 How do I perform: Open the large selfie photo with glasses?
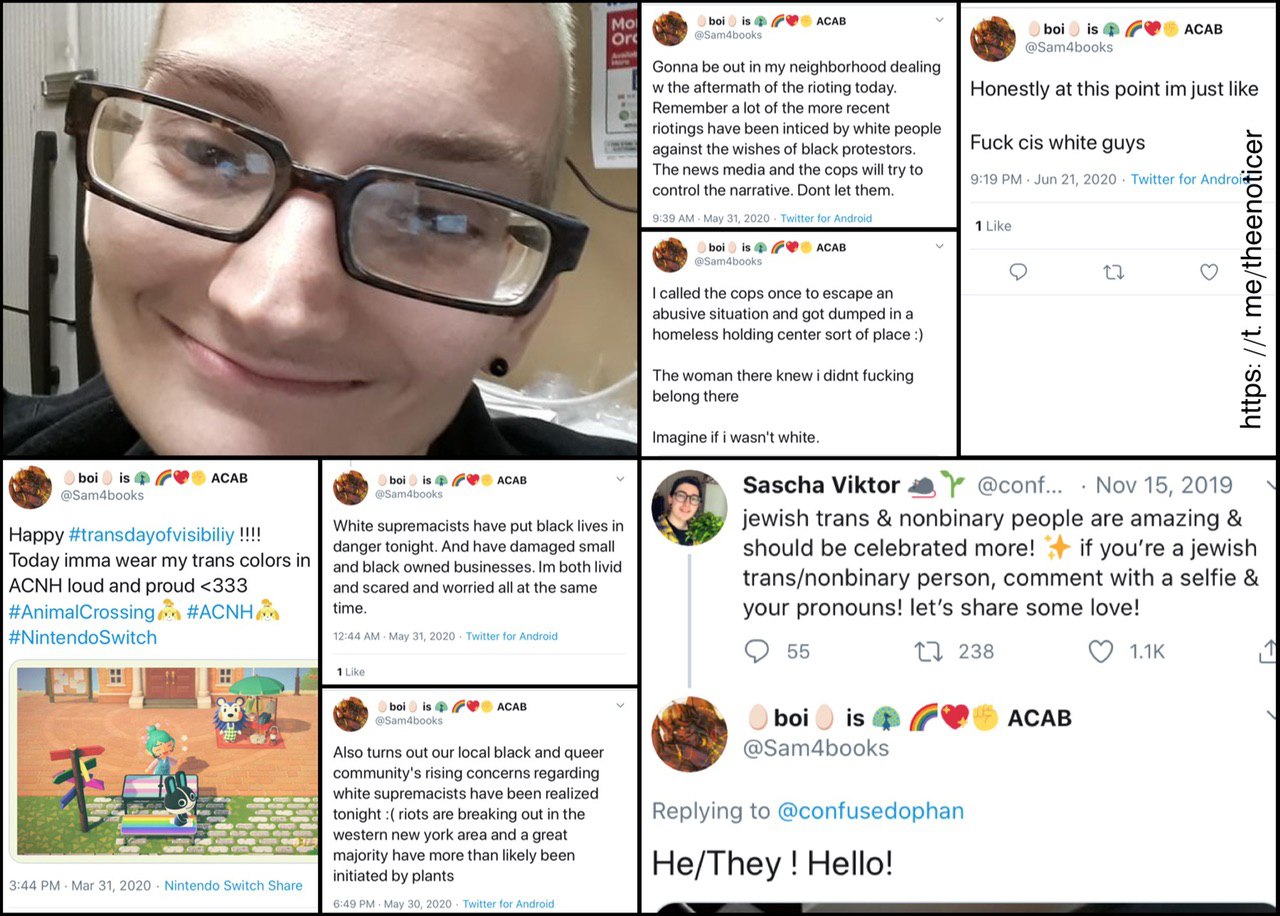(x=320, y=229)
